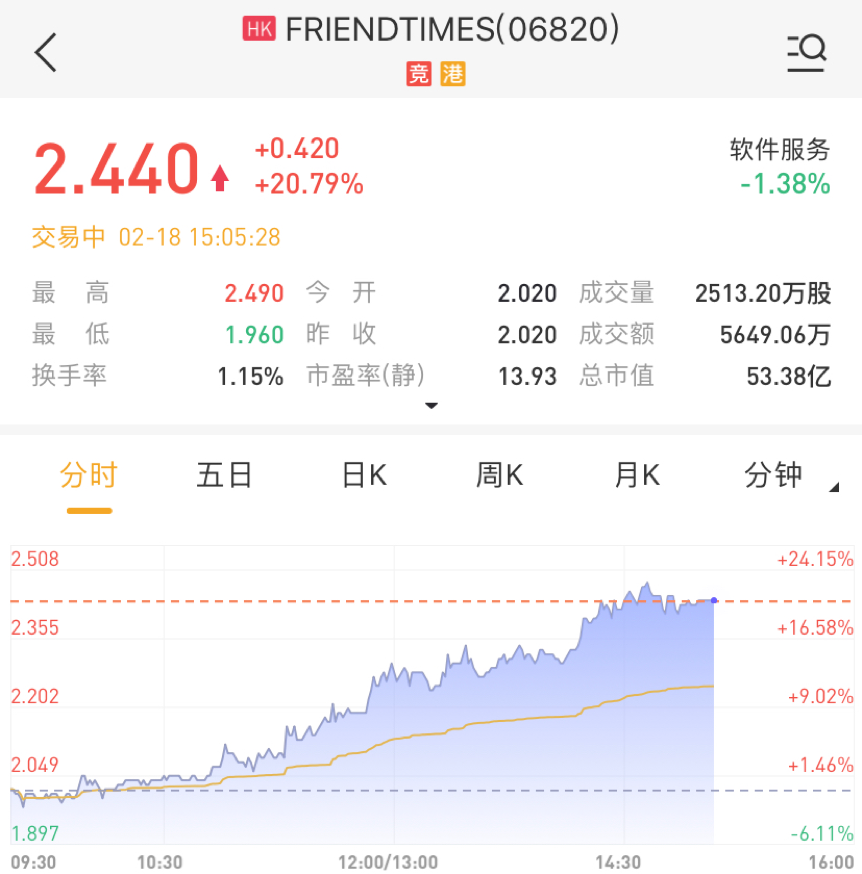Expand more stock details with down triangle
This screenshot has width=862, height=874.
click(431, 406)
